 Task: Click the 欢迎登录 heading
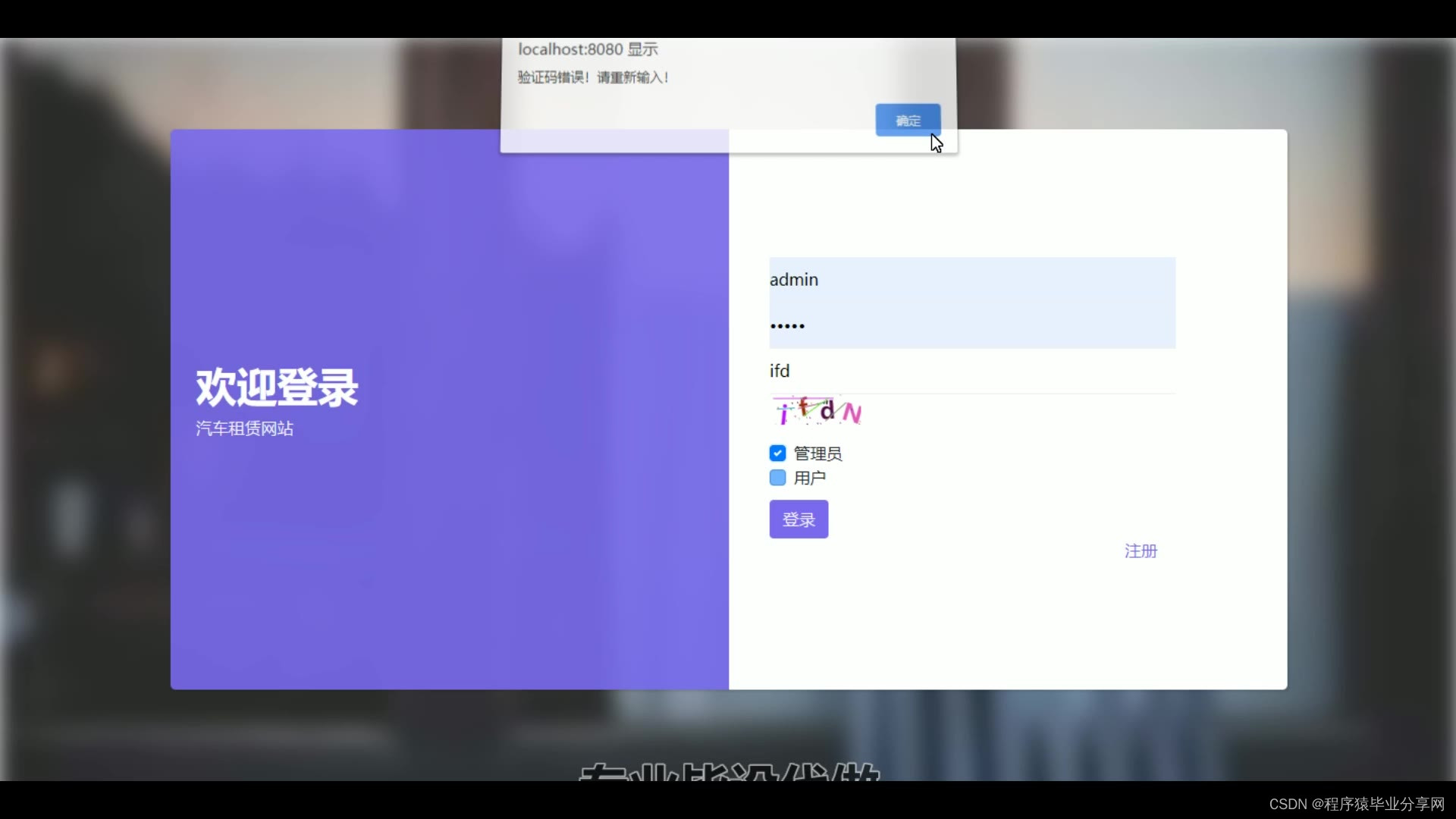click(x=277, y=388)
